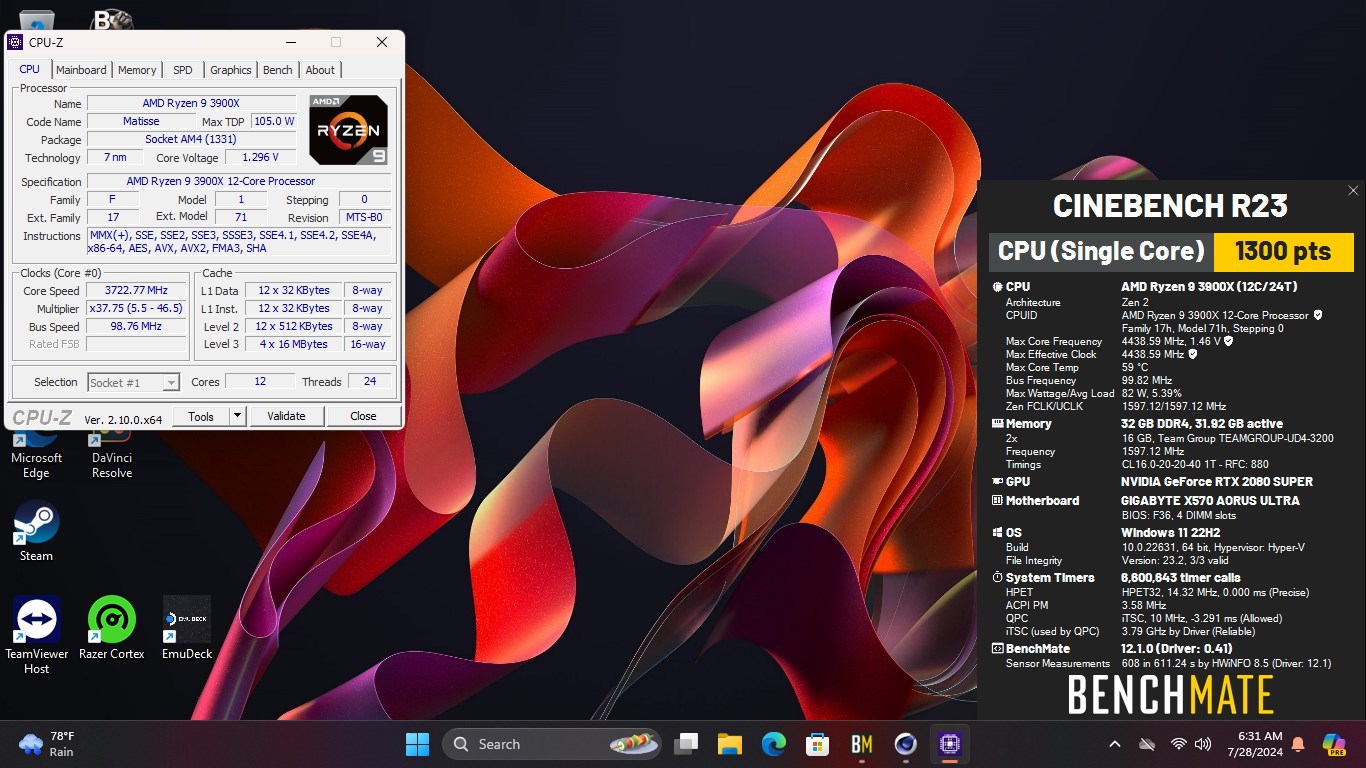Select the DaVinci Resolve desktop shortcut
Image resolution: width=1366 pixels, height=768 pixels.
pyautogui.click(x=112, y=455)
